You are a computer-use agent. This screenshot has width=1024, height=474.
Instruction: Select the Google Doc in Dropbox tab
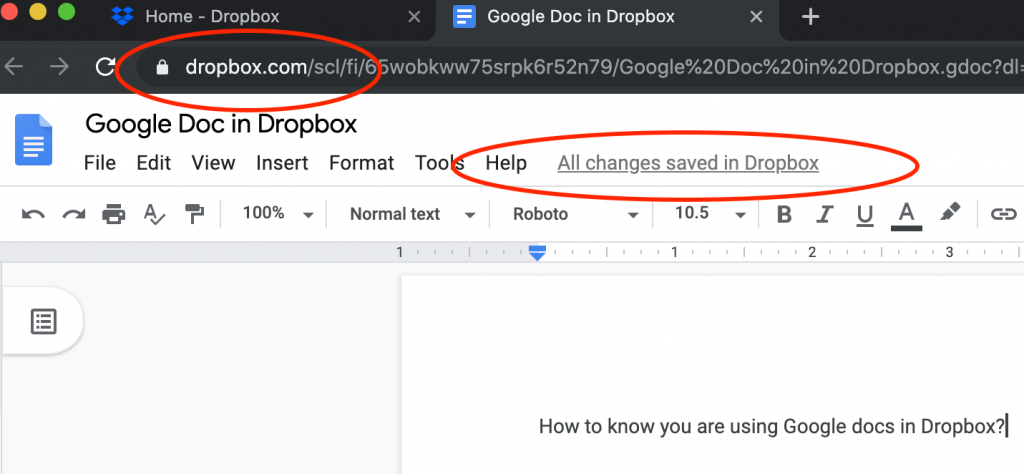click(x=607, y=20)
